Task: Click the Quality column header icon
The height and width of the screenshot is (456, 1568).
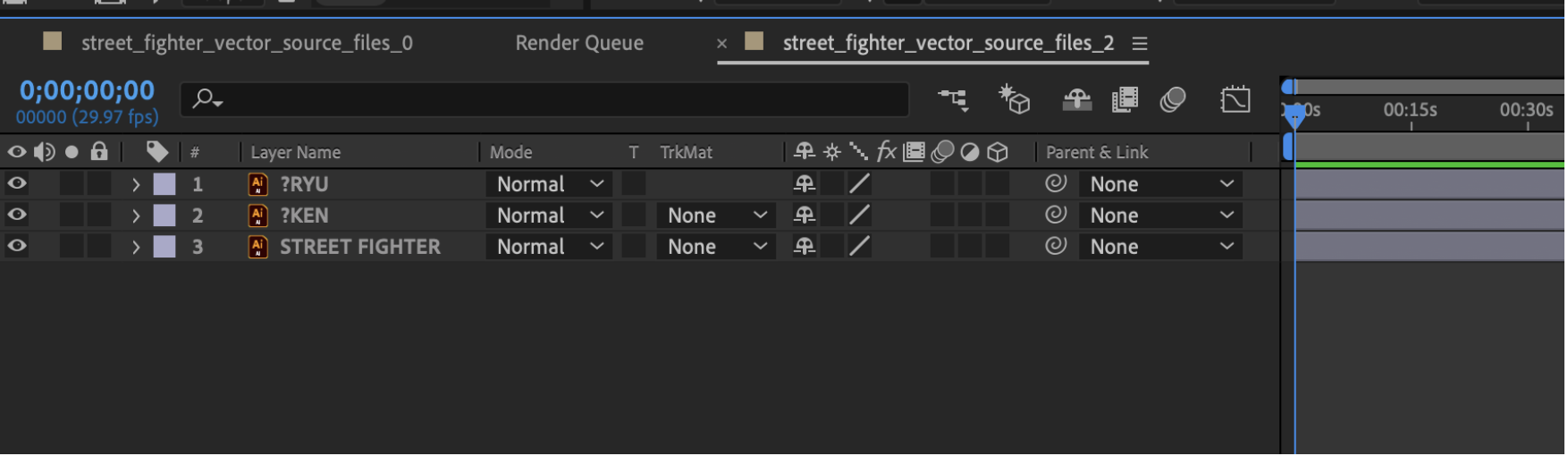Action: pos(859,152)
